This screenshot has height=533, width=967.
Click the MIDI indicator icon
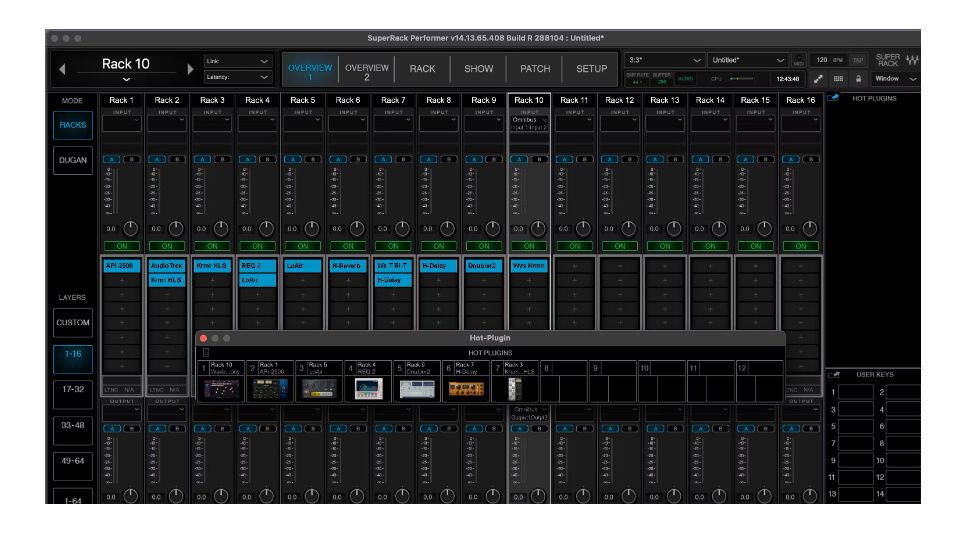799,60
